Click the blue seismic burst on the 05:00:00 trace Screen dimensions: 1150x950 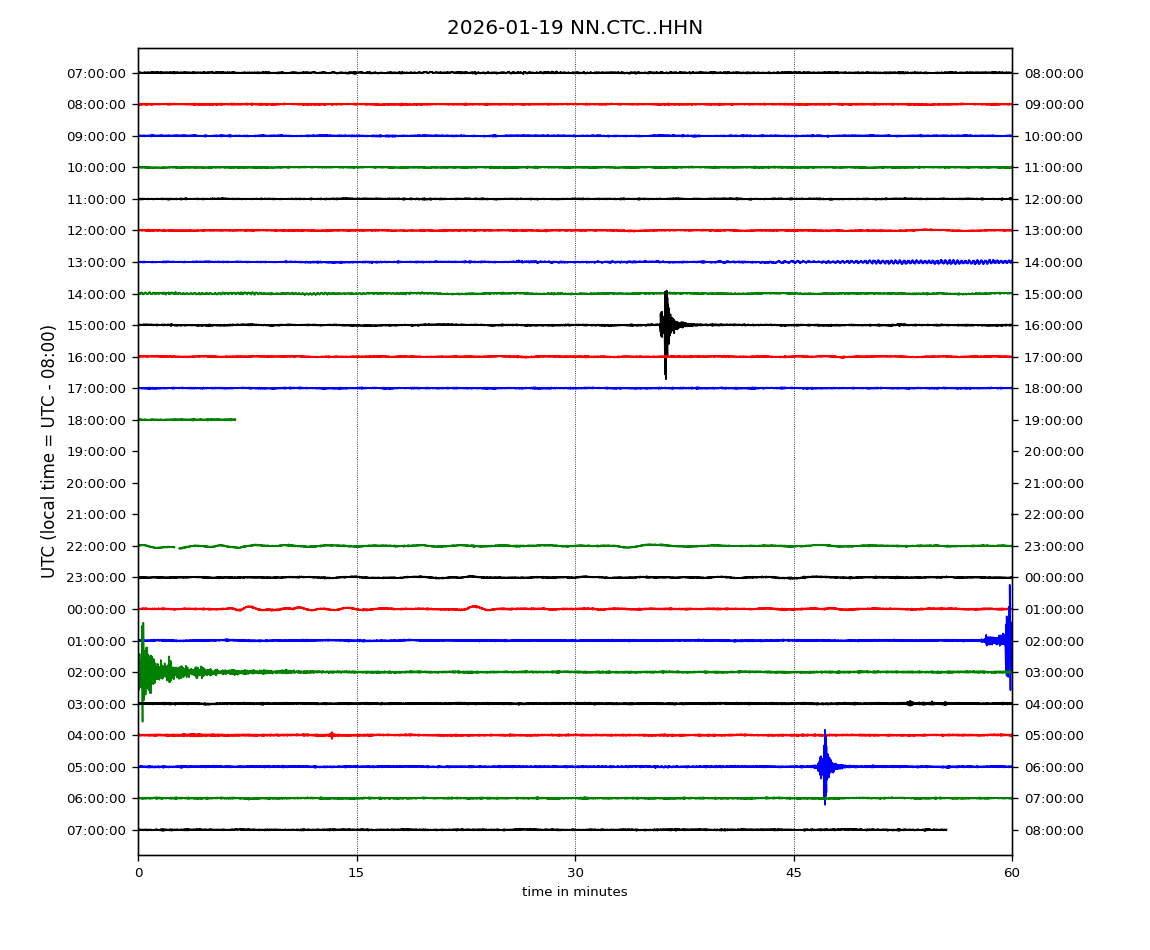[x=825, y=767]
